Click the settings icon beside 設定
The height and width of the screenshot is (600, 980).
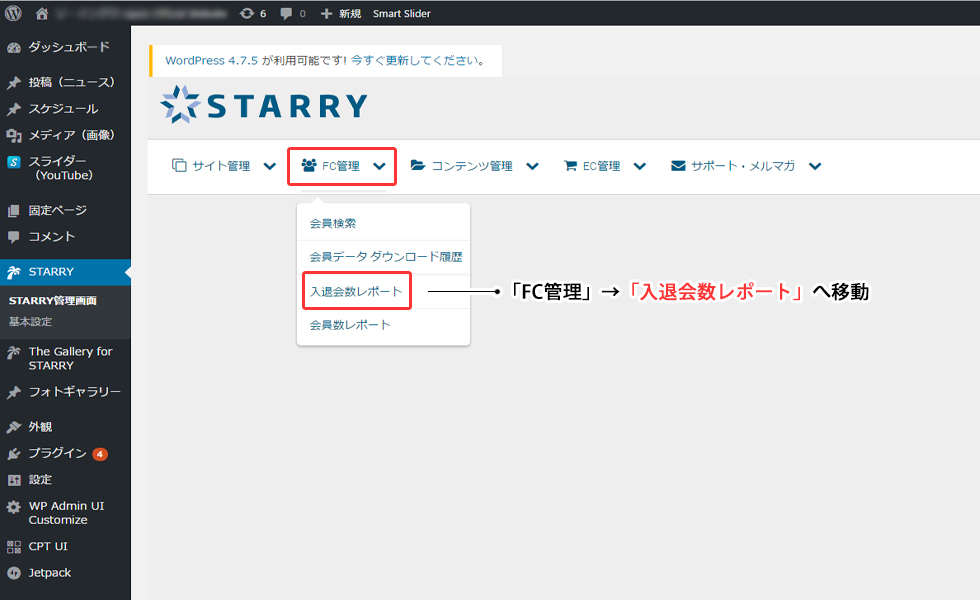coord(14,480)
